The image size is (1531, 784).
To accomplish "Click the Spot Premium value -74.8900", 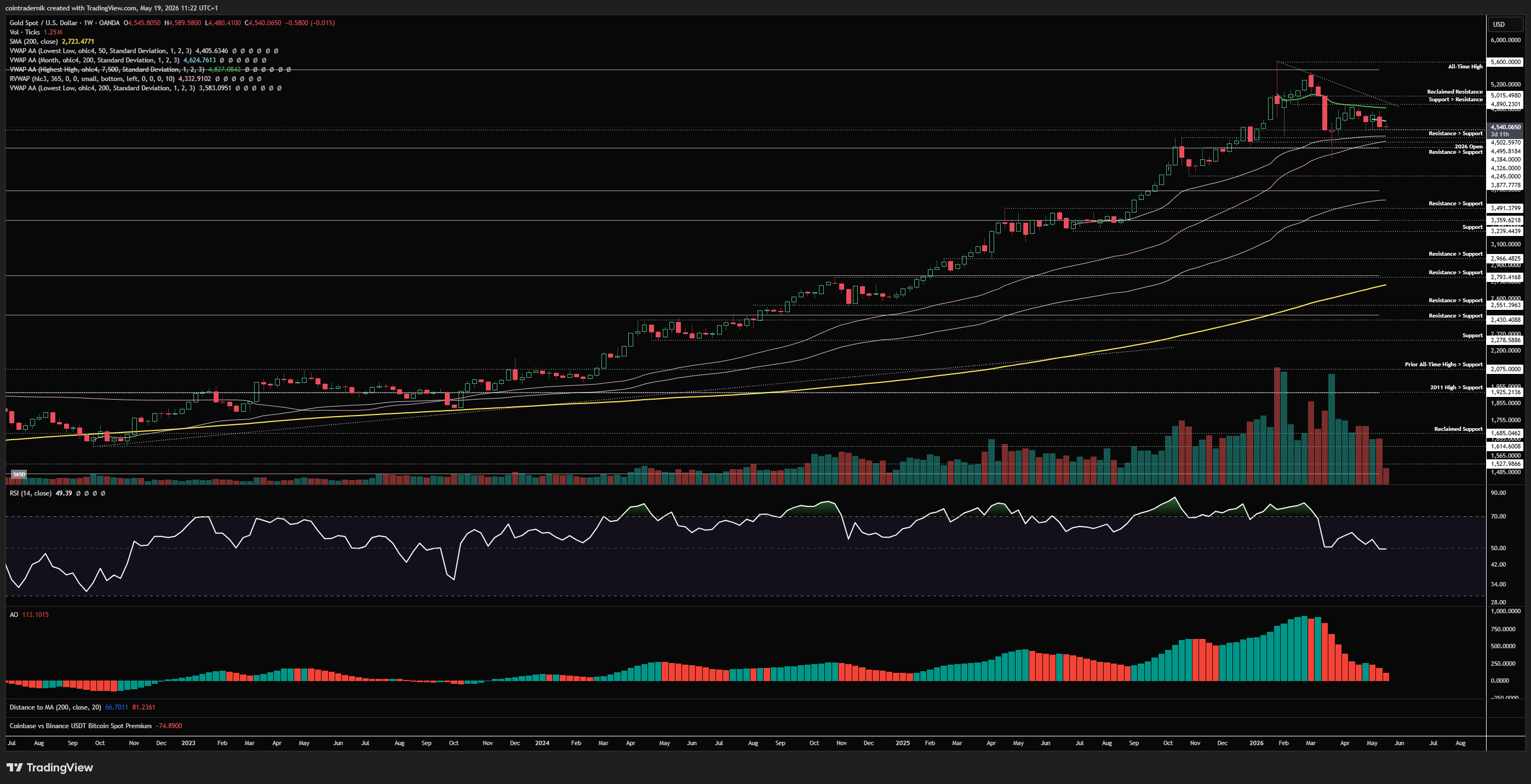I will pyautogui.click(x=169, y=726).
